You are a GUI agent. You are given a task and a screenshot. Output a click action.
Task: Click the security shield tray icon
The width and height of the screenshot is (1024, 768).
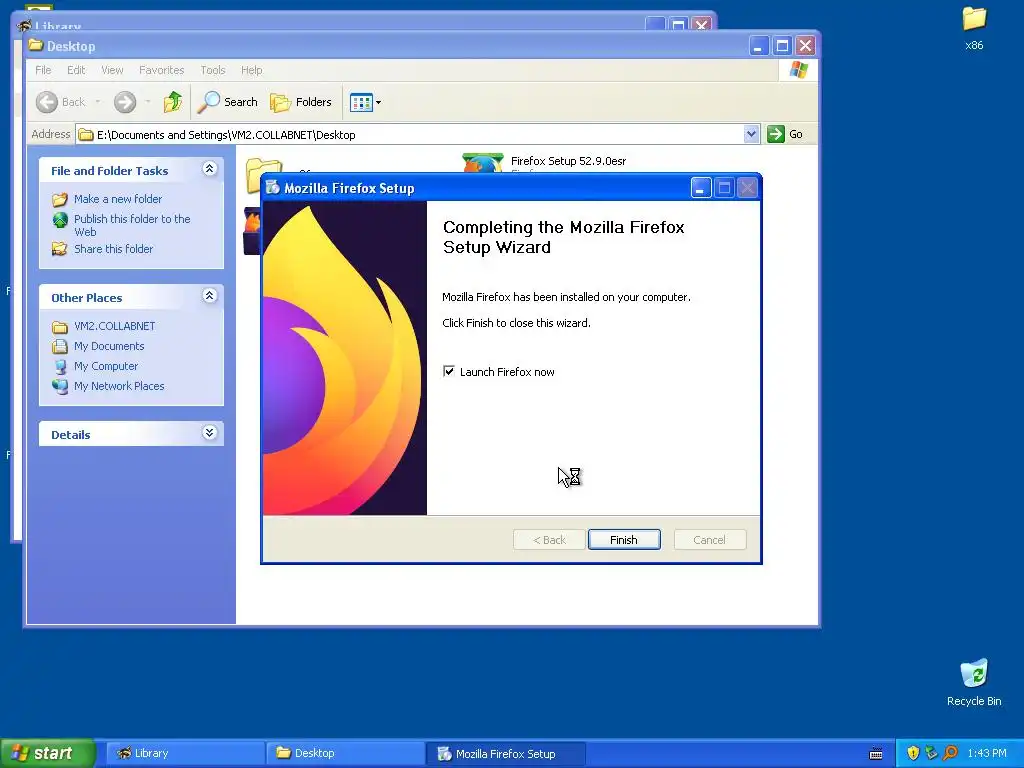pyautogui.click(x=913, y=753)
